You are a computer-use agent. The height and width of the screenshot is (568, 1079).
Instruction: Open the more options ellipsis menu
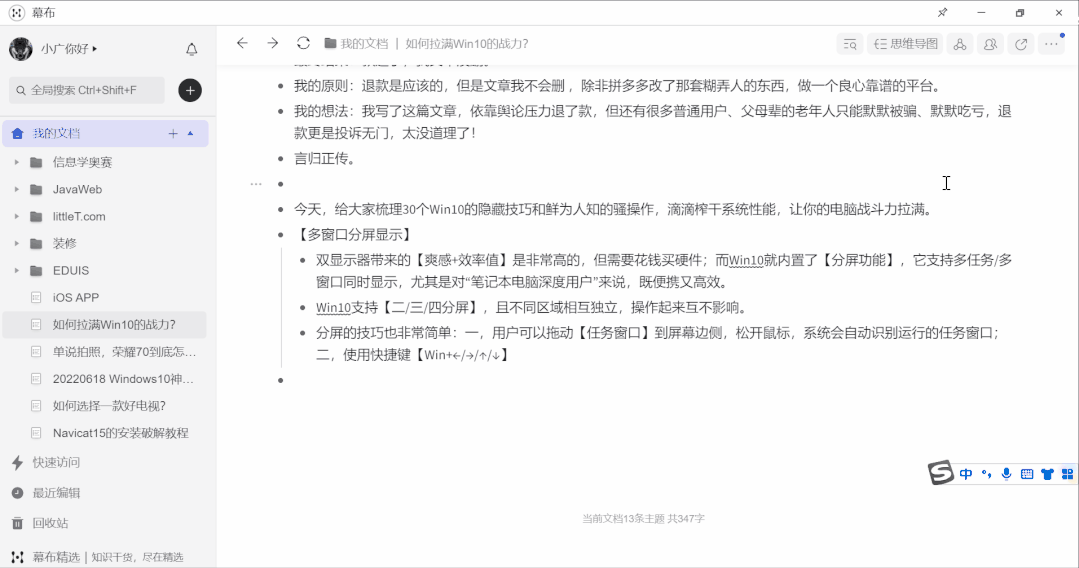pyautogui.click(x=1051, y=44)
